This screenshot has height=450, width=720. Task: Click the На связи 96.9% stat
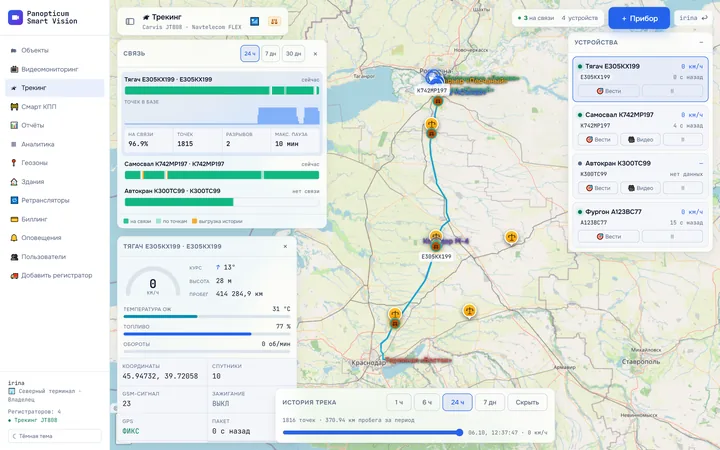[147, 139]
